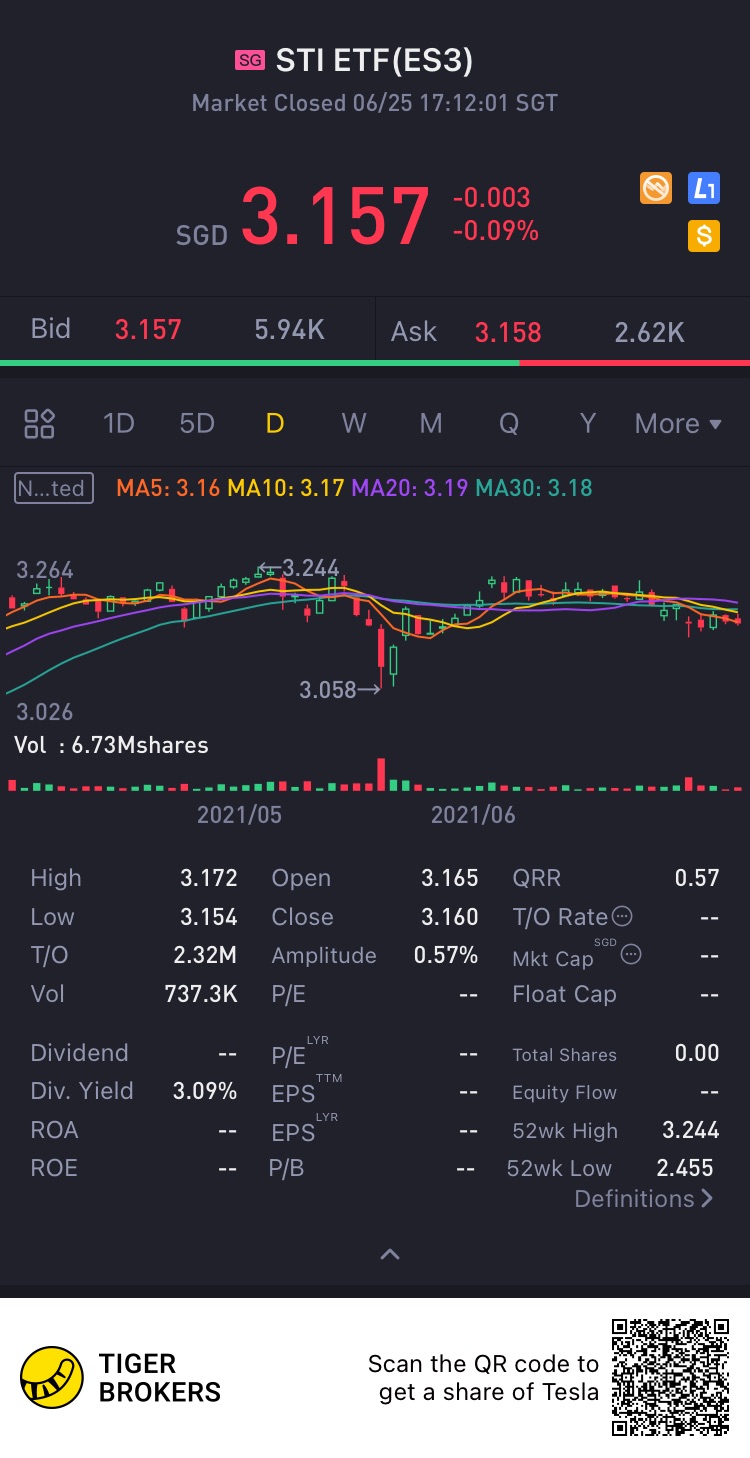This screenshot has height=1458, width=750.
Task: Tap the green bid side ratio bar
Action: coord(260,362)
